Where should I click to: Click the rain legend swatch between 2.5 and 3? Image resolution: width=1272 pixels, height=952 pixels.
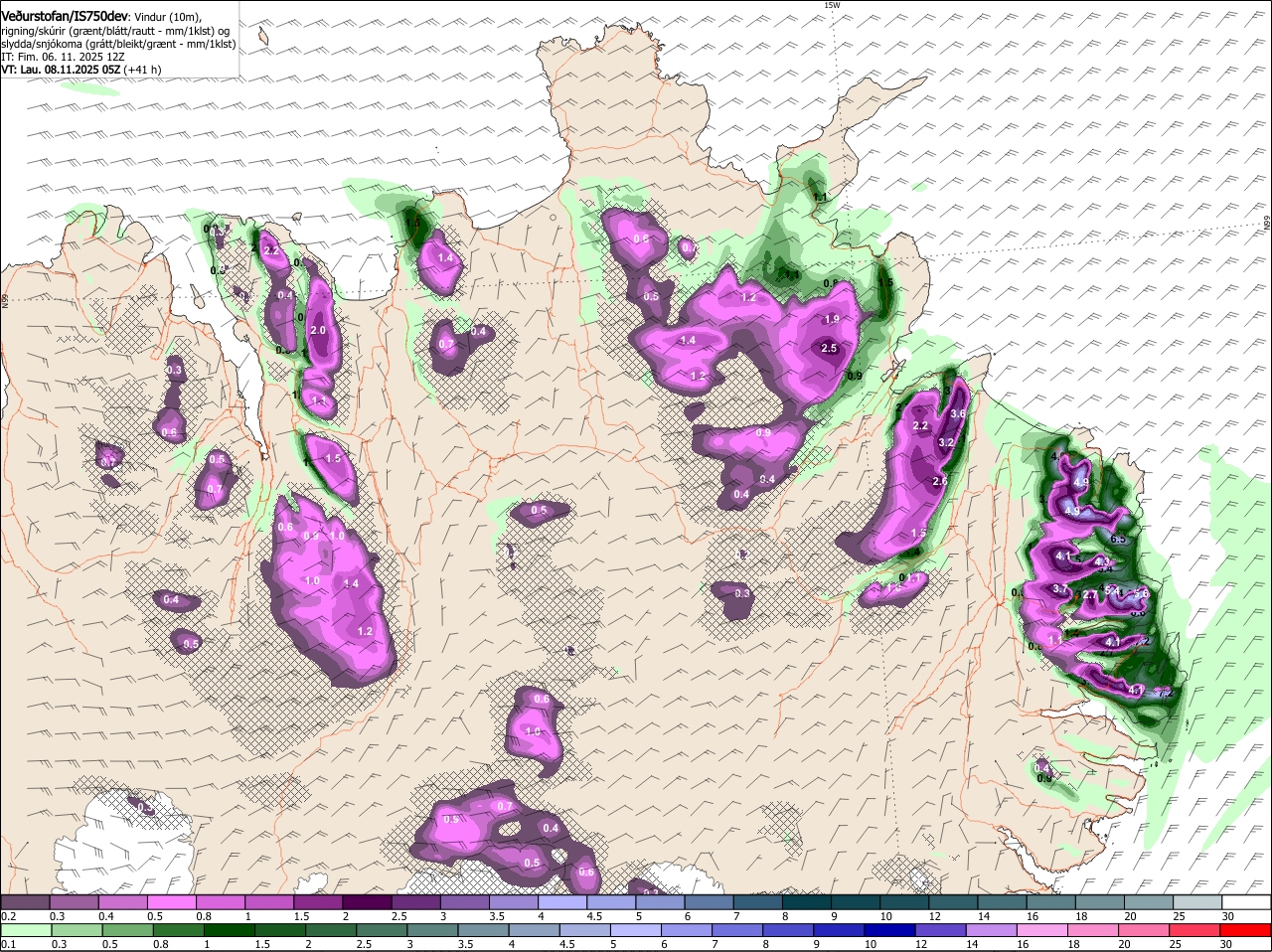[384, 929]
